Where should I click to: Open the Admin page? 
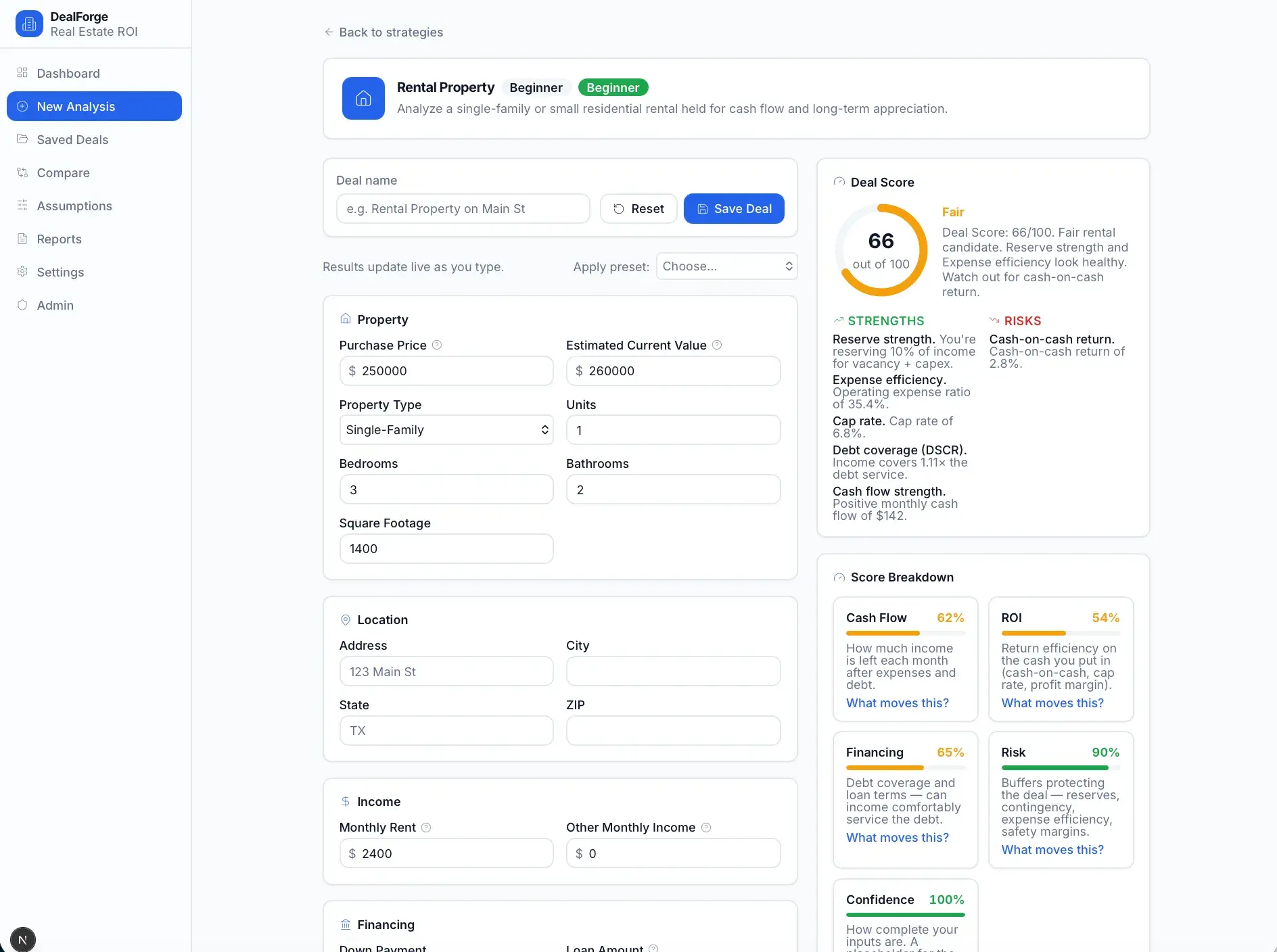pos(94,305)
